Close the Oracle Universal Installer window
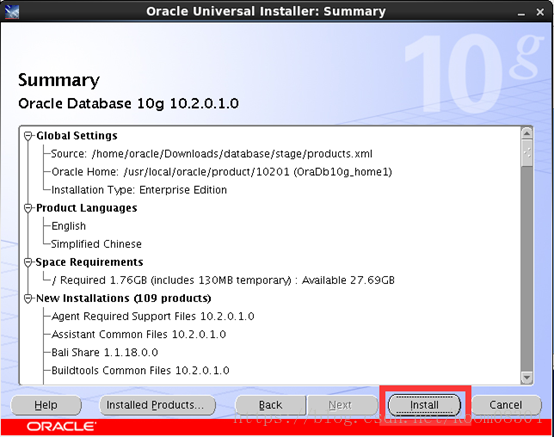This screenshot has height=437, width=554. coord(540,12)
